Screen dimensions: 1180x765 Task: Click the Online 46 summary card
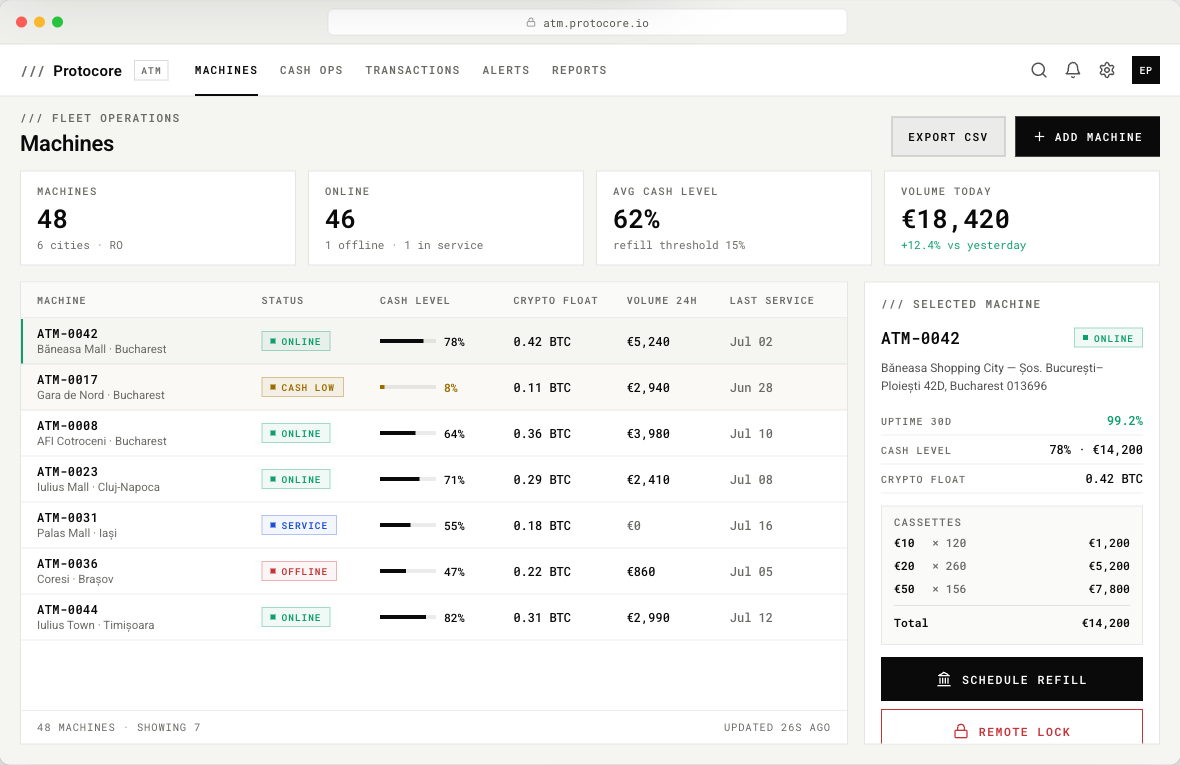click(x=446, y=218)
